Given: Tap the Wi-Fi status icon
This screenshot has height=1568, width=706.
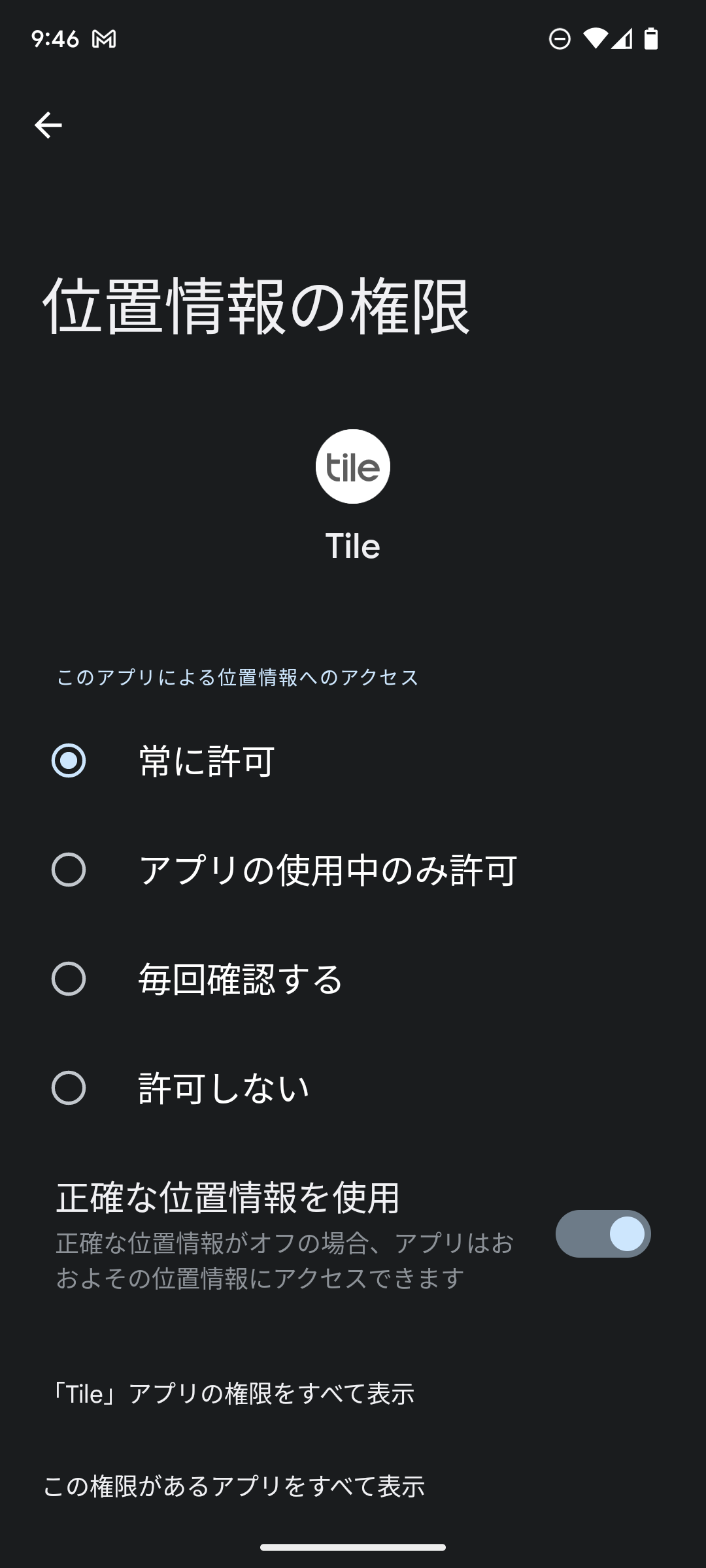Looking at the screenshot, I should pyautogui.click(x=595, y=39).
